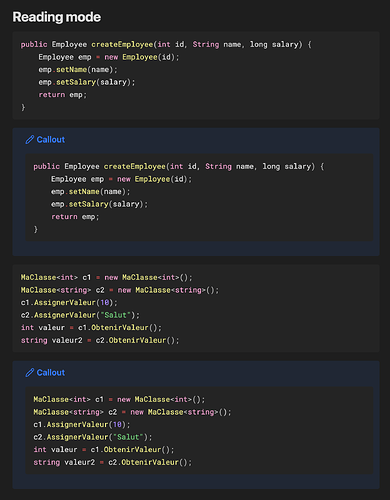Click 'Employee emp = new Employee(id);' in the topmost code block

pyautogui.click(x=109, y=57)
